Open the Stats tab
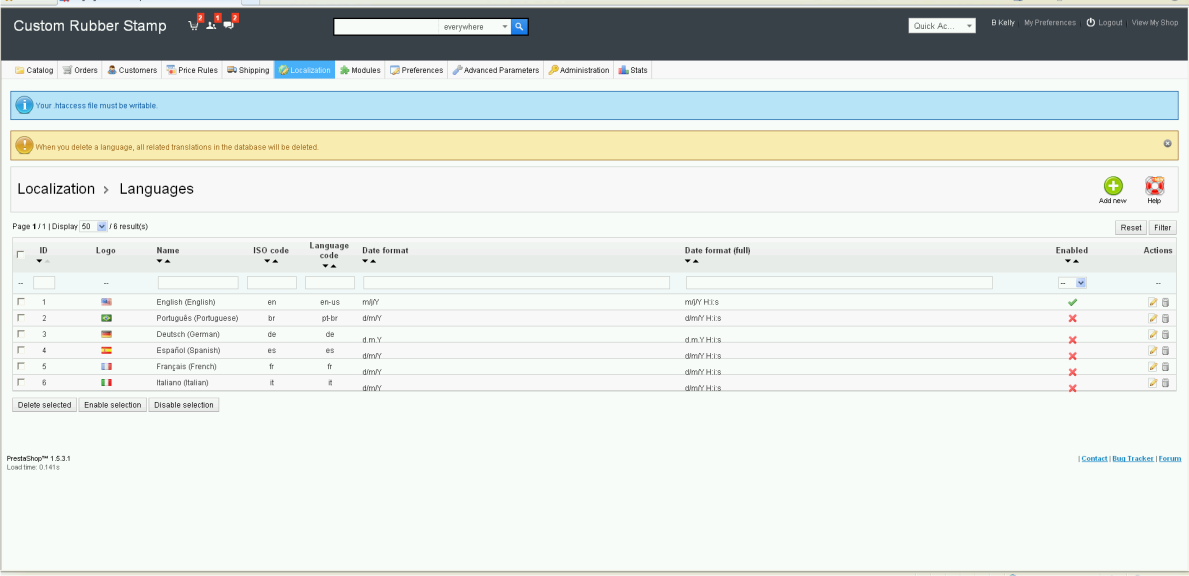 pyautogui.click(x=633, y=70)
